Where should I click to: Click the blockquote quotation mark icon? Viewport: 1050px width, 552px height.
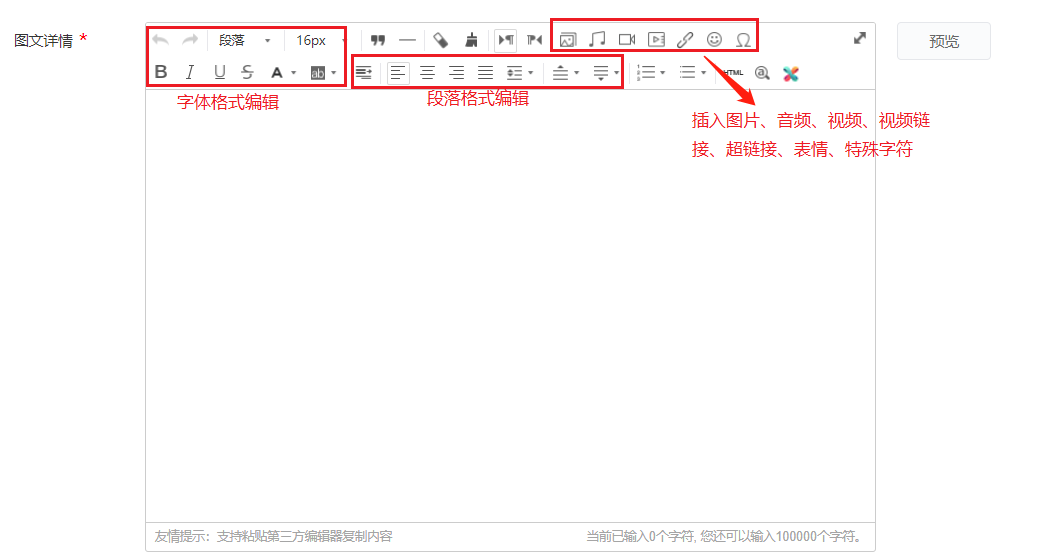click(378, 40)
